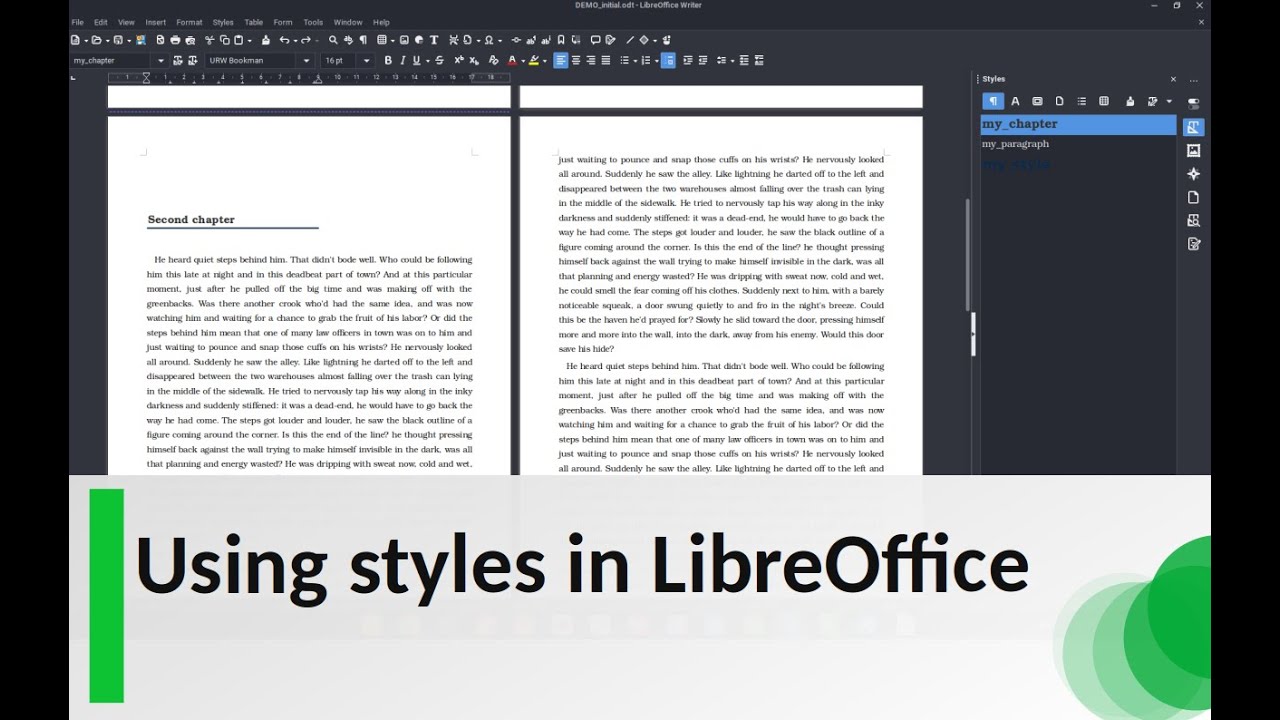Image resolution: width=1280 pixels, height=720 pixels.
Task: Click the Update Selected Style icon
Action: click(x=177, y=60)
